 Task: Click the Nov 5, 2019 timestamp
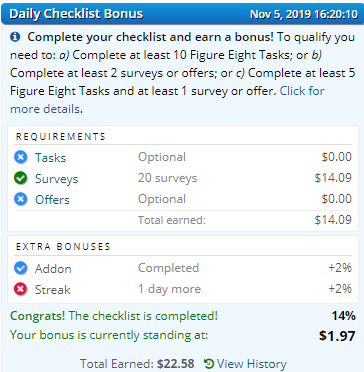tap(304, 14)
